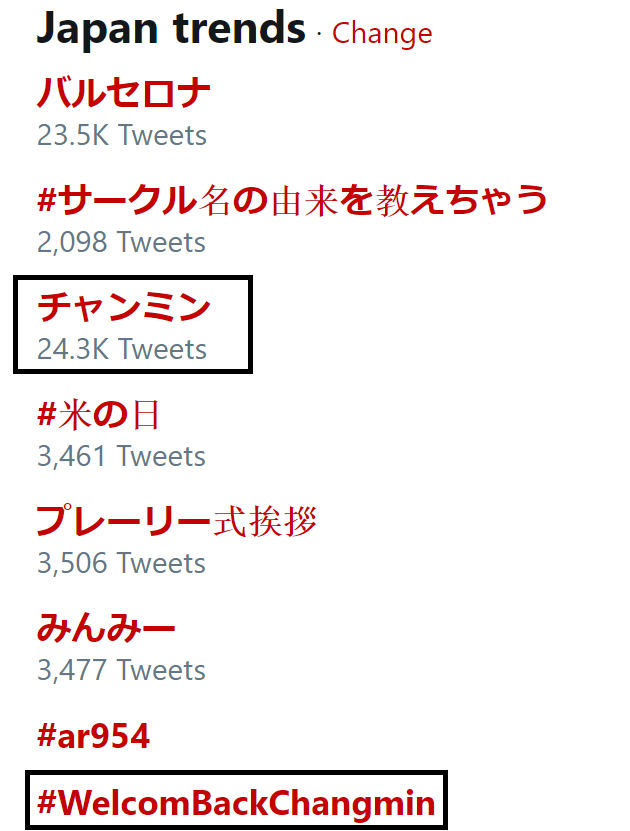630x831 pixels.
Task: Click the word 'Tweets' beside 23.5K
Action: point(163,135)
